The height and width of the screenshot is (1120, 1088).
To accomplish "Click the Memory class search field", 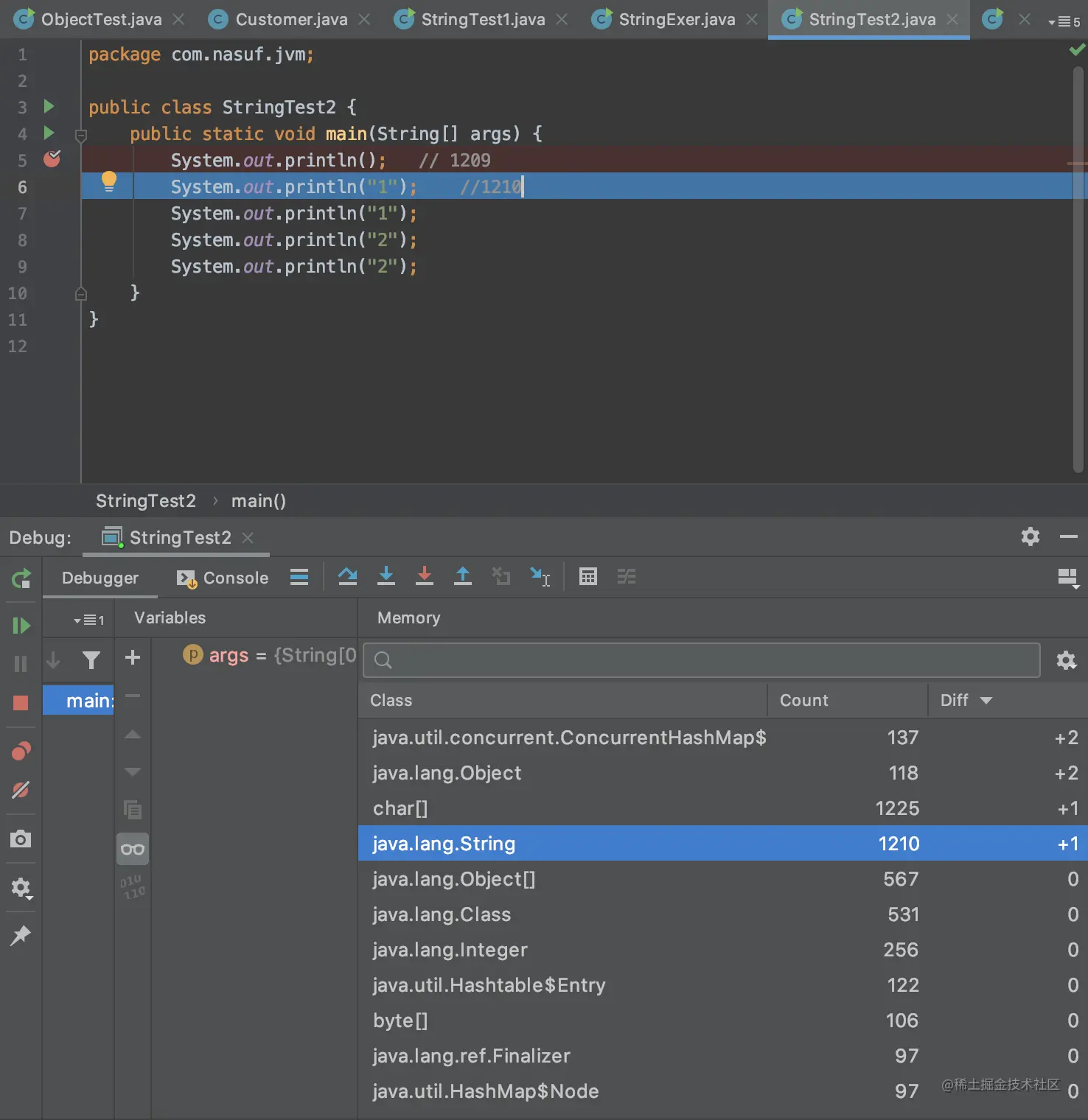I will (x=702, y=659).
